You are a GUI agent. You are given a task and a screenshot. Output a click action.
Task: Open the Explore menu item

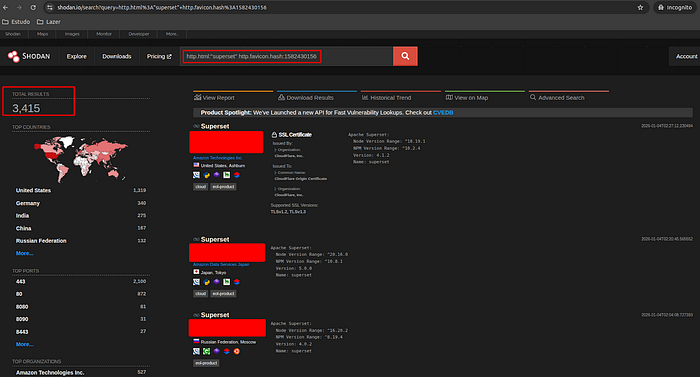click(77, 56)
